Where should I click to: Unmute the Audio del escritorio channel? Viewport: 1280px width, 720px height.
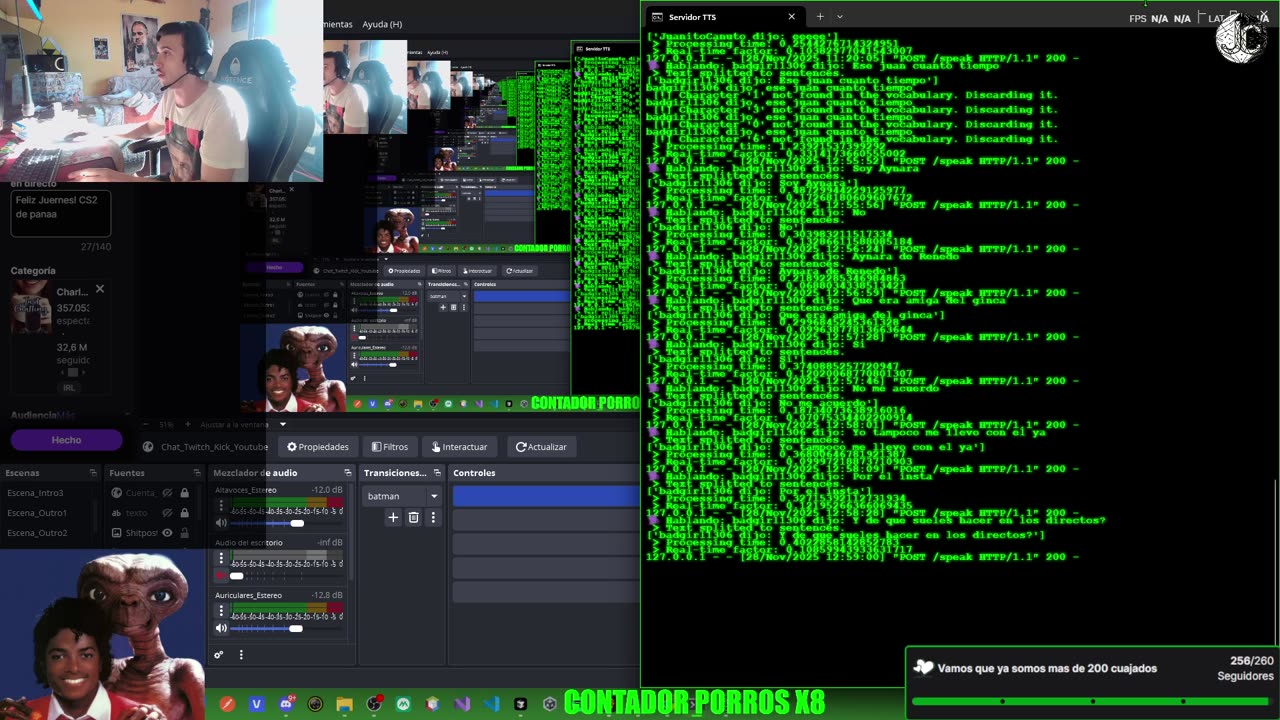coord(221,576)
